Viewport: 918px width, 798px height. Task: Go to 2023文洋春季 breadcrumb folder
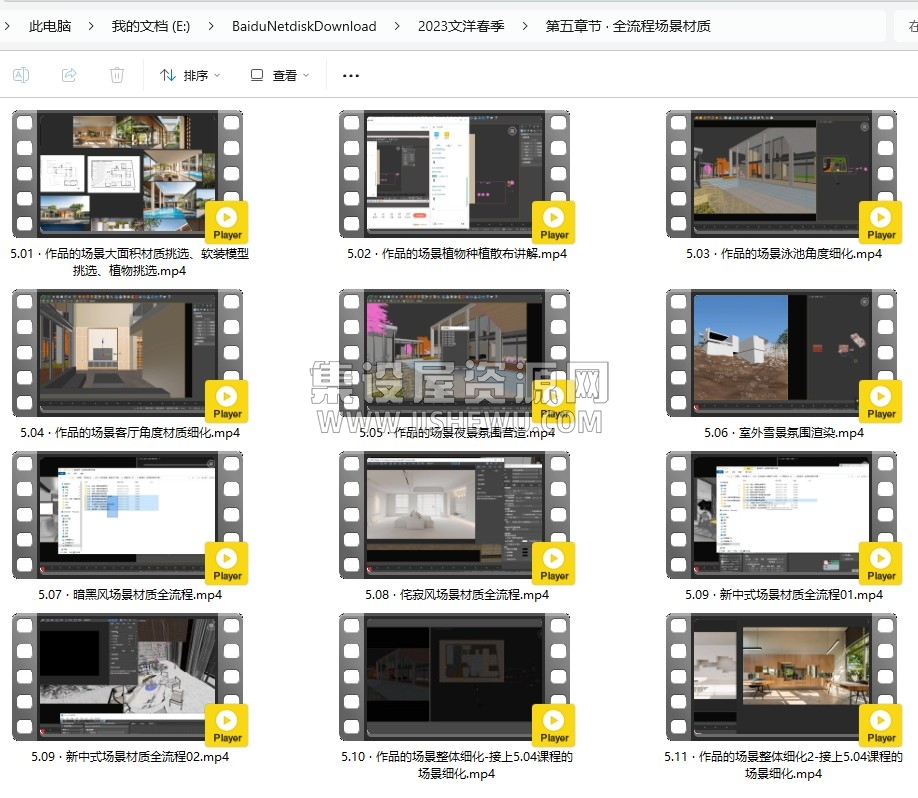461,26
